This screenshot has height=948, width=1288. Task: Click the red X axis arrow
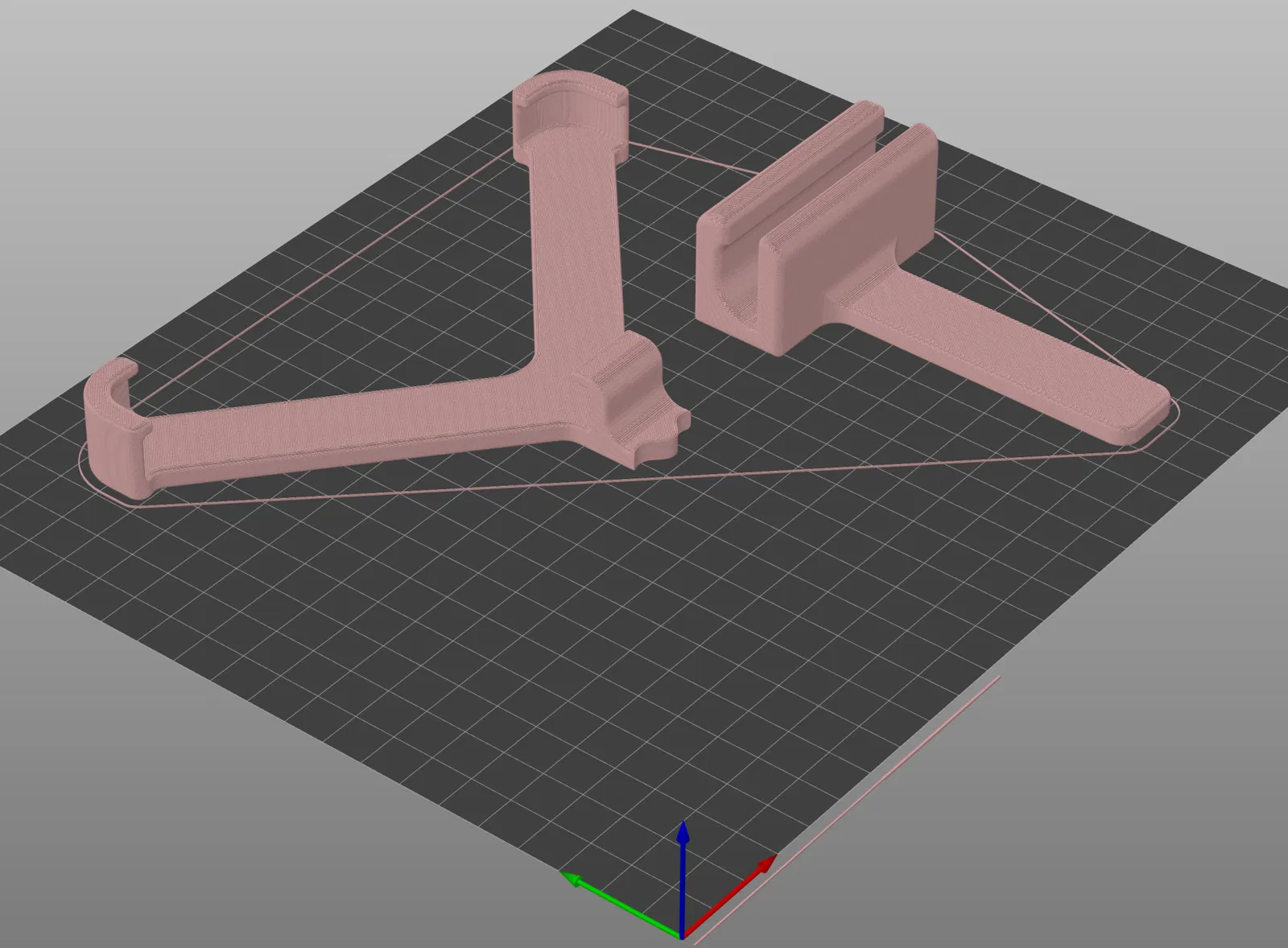click(x=729, y=896)
